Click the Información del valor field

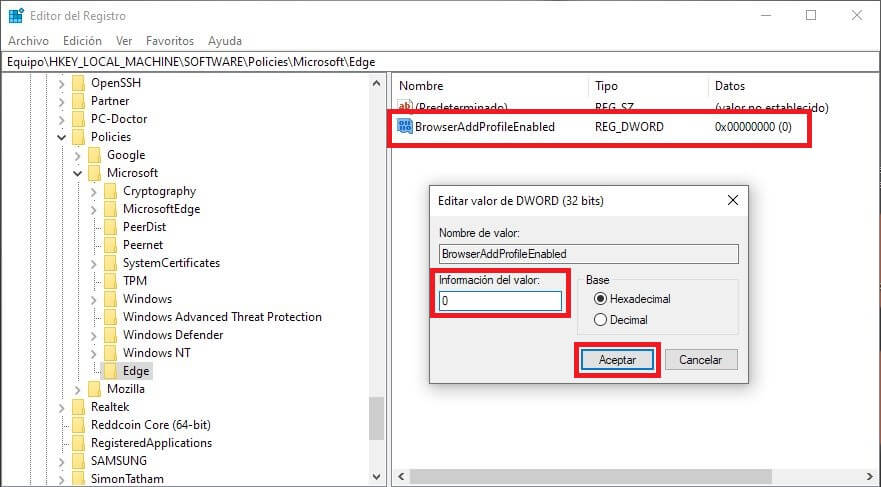coord(500,301)
